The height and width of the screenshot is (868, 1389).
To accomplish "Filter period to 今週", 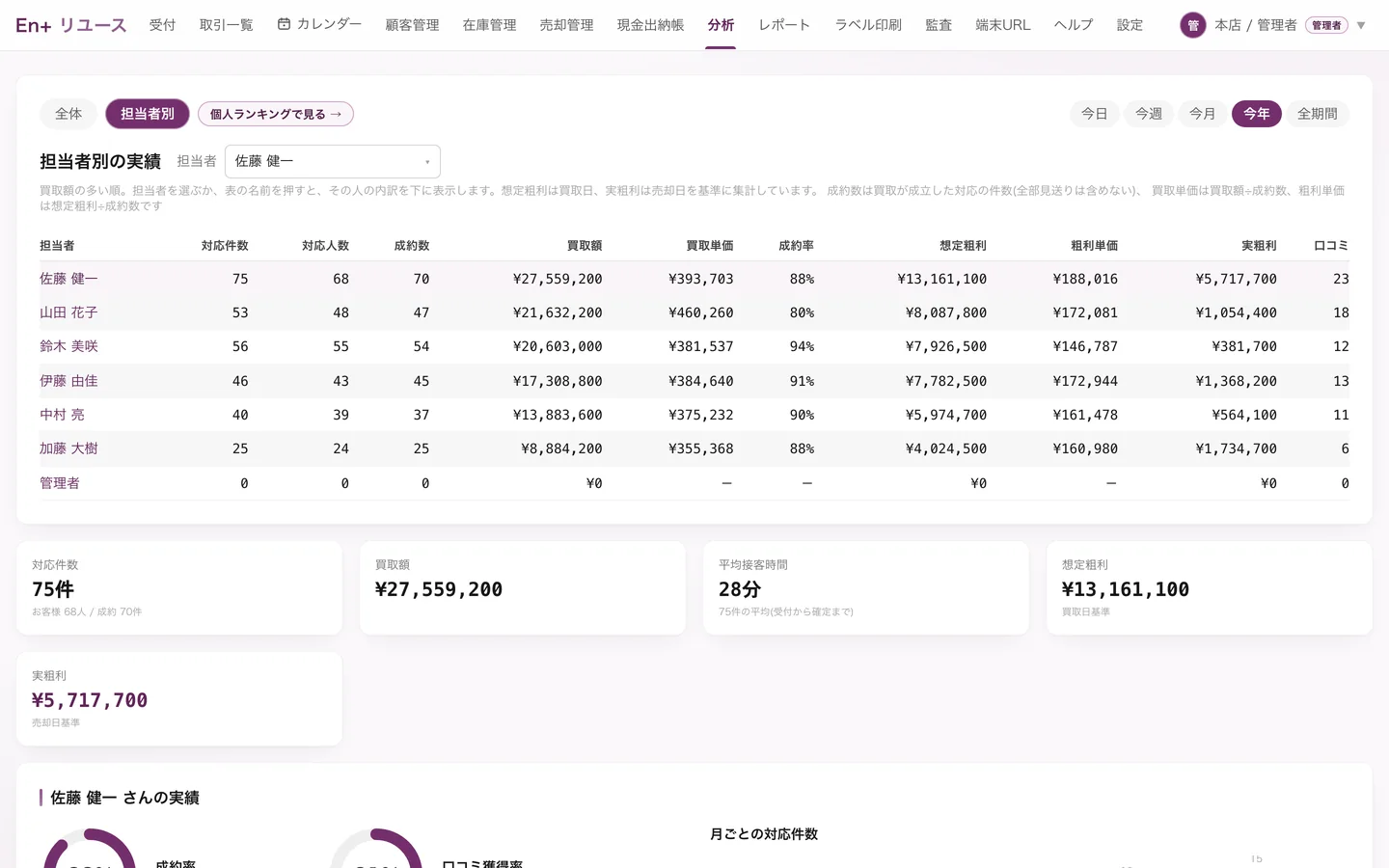I will pos(1148,114).
